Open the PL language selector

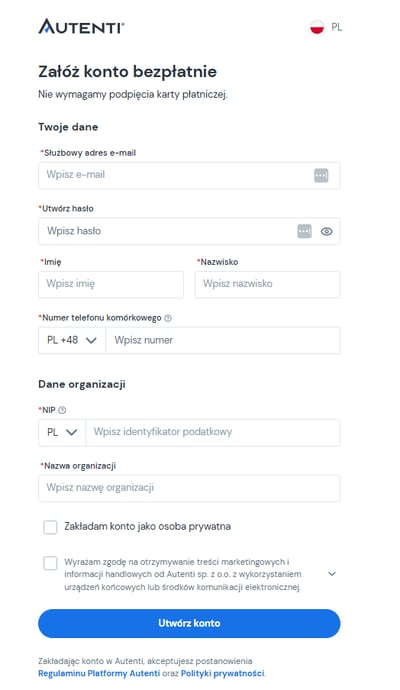[326, 27]
